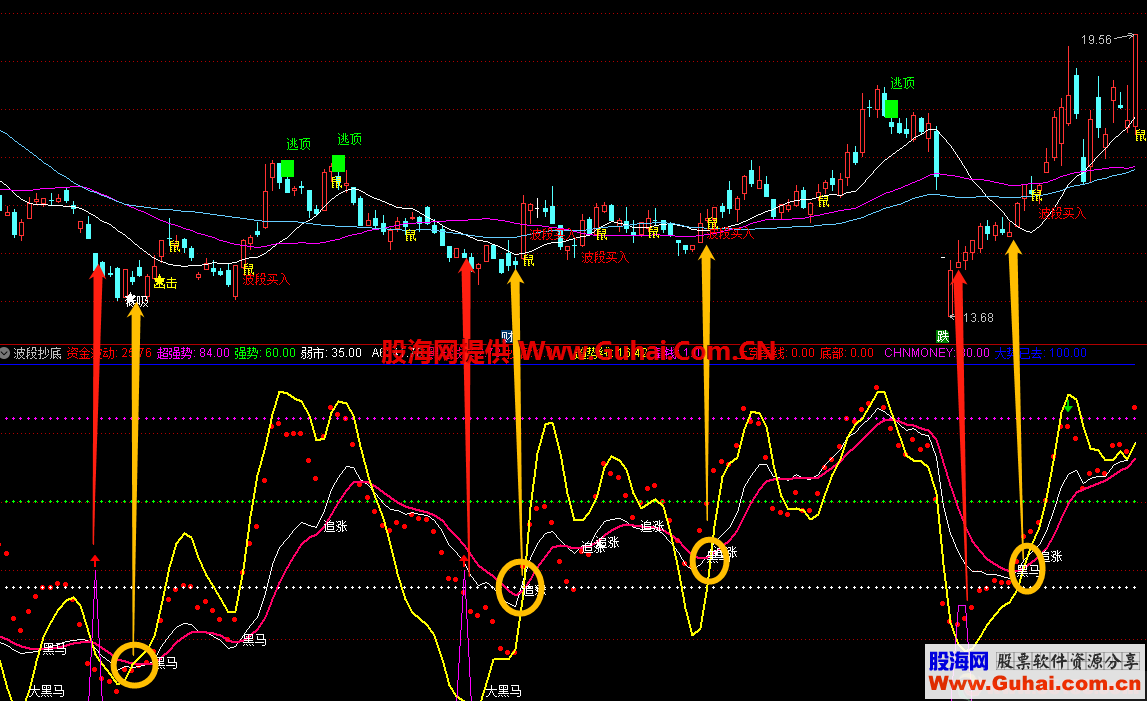
Task: Click the 出击 star signal marker
Action: (165, 282)
